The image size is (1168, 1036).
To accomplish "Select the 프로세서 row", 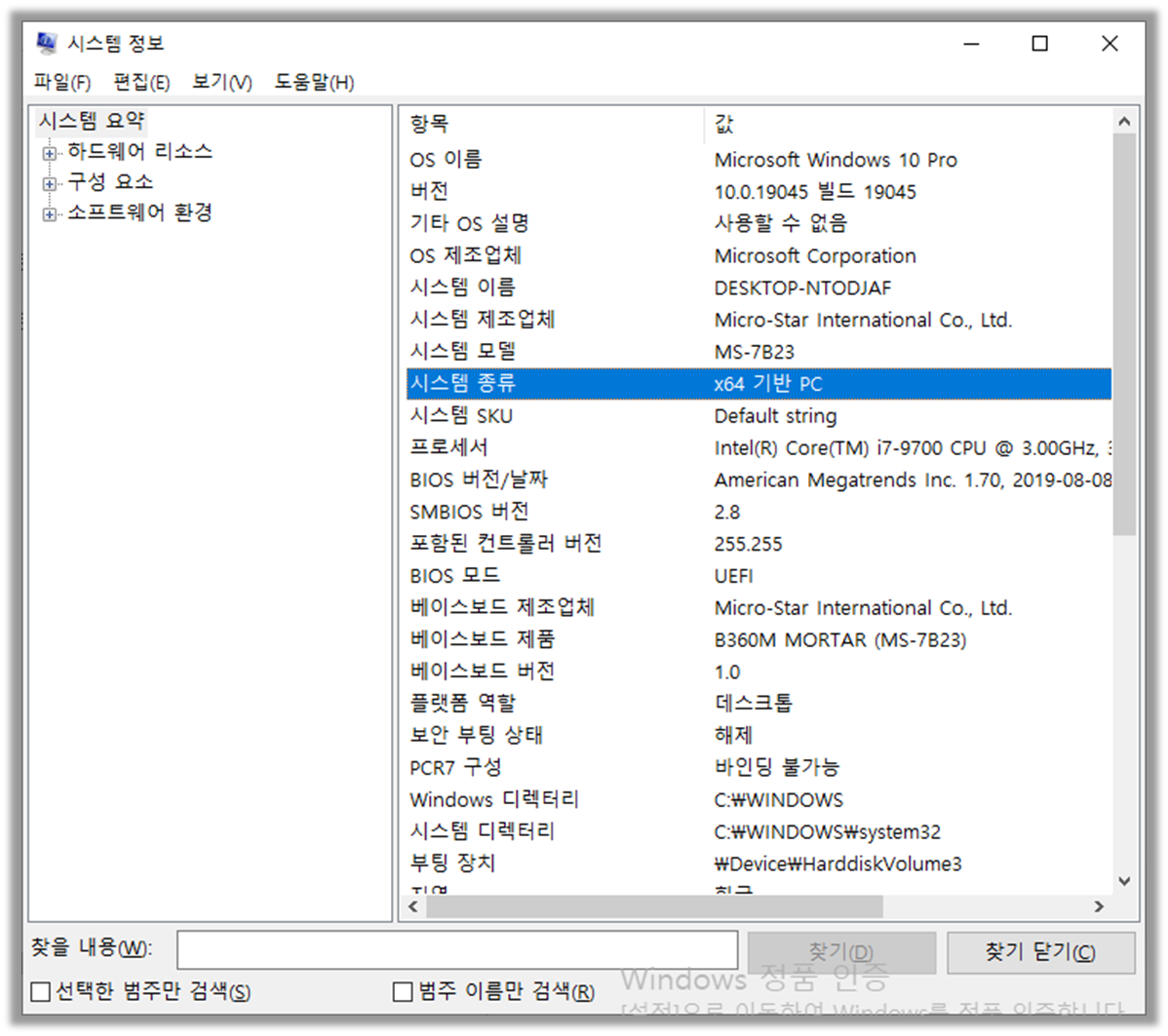I will point(759,448).
